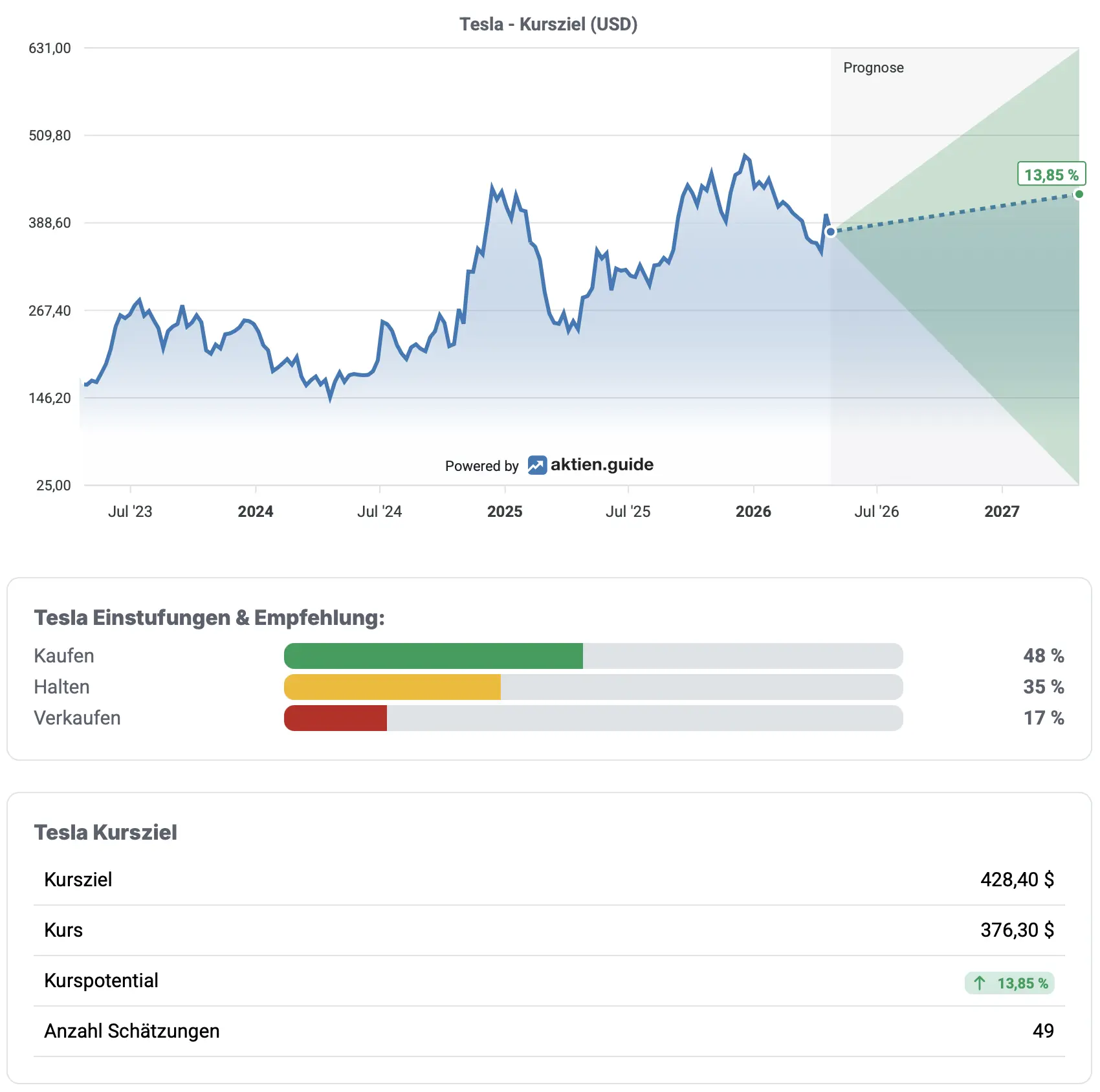Click the Anzahl Schätzungen value 49
Viewport: 1100px width, 1092px height.
1042,1031
